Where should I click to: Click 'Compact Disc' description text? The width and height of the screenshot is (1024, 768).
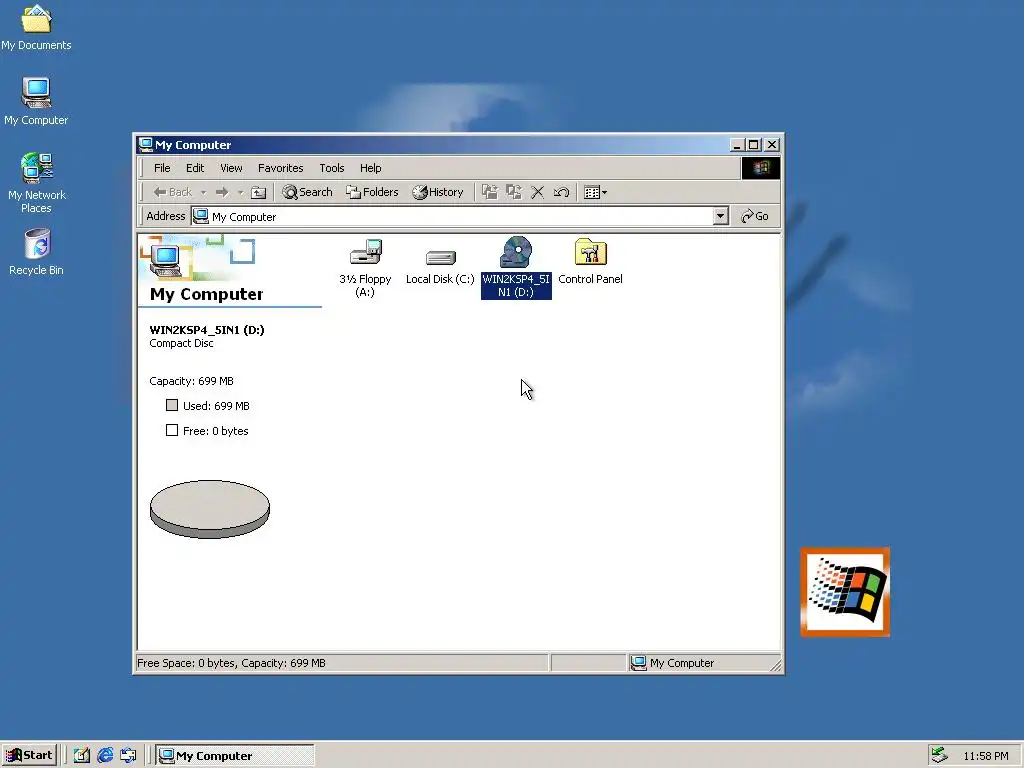click(182, 344)
